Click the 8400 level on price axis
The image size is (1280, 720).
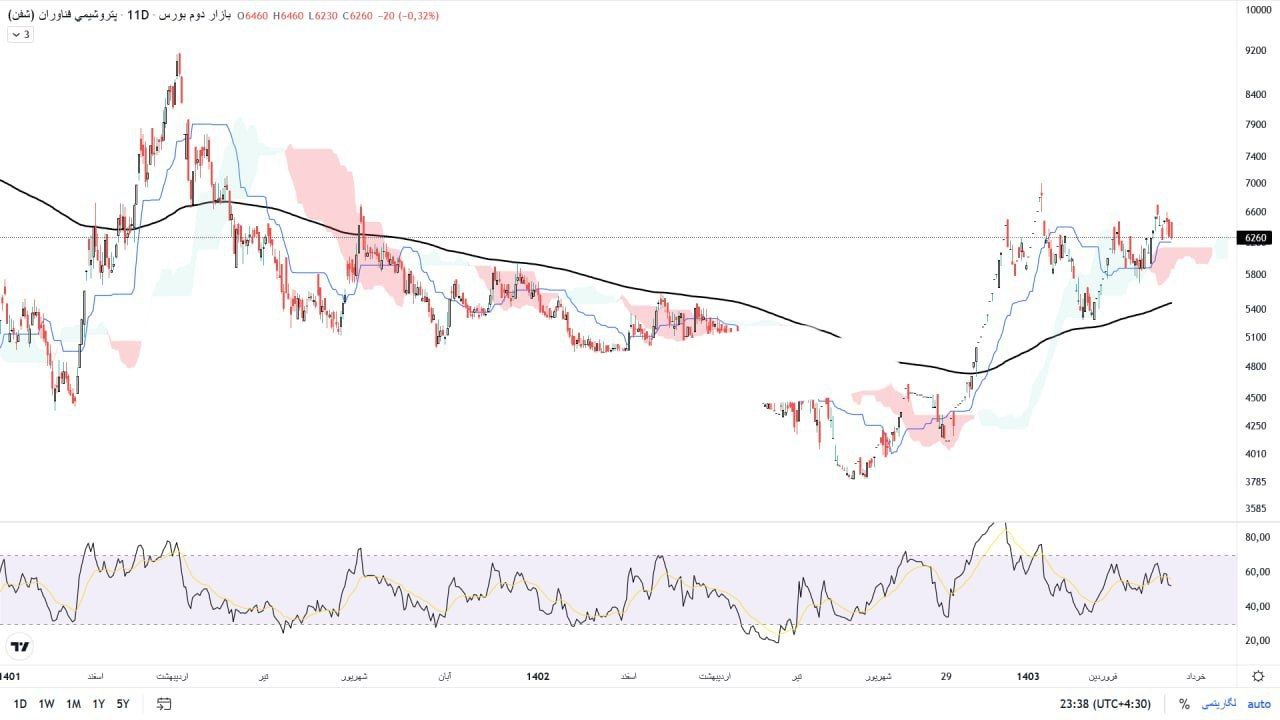(1257, 95)
